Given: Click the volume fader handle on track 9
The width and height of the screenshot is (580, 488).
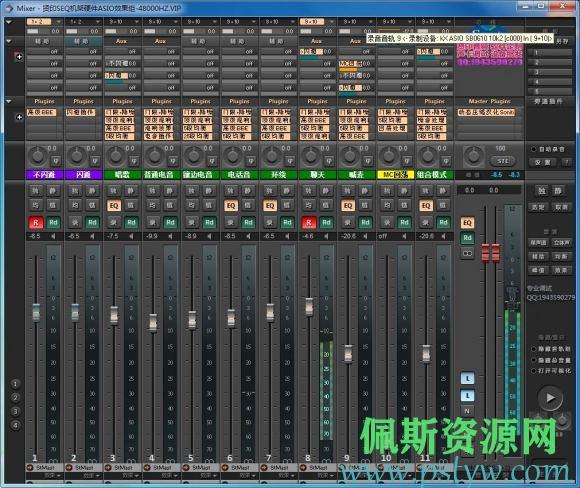Looking at the screenshot, I should click(x=348, y=353).
